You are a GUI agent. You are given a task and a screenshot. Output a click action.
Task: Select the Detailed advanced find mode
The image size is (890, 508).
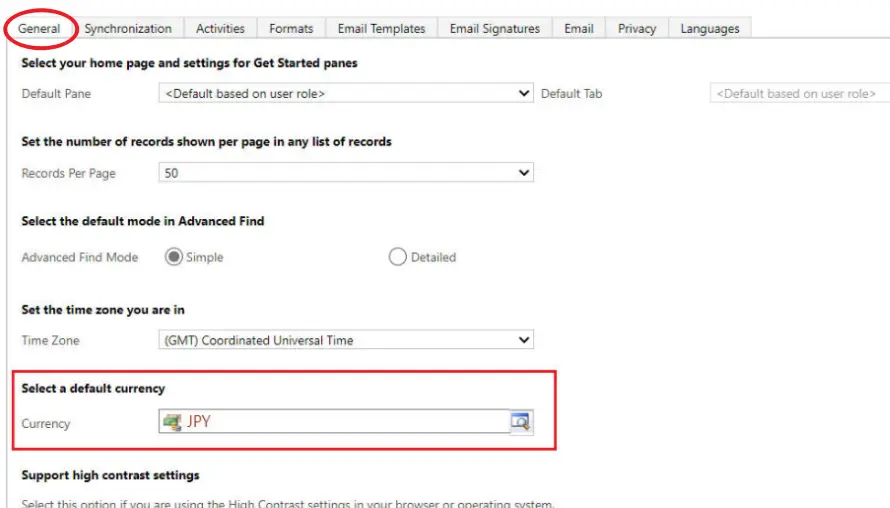(398, 257)
